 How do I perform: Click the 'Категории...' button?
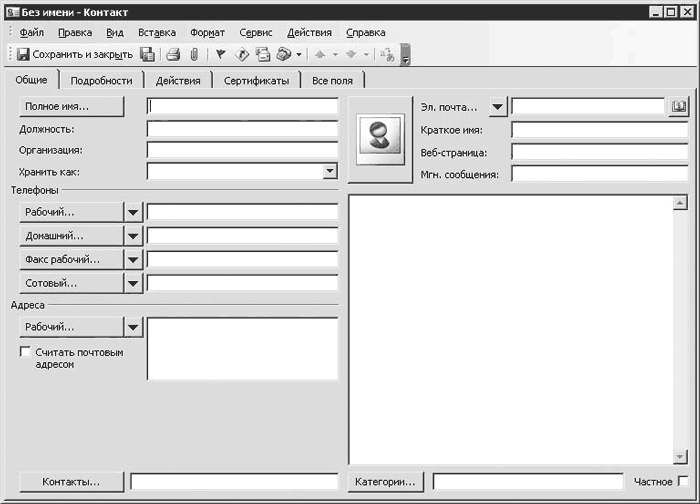[x=387, y=482]
